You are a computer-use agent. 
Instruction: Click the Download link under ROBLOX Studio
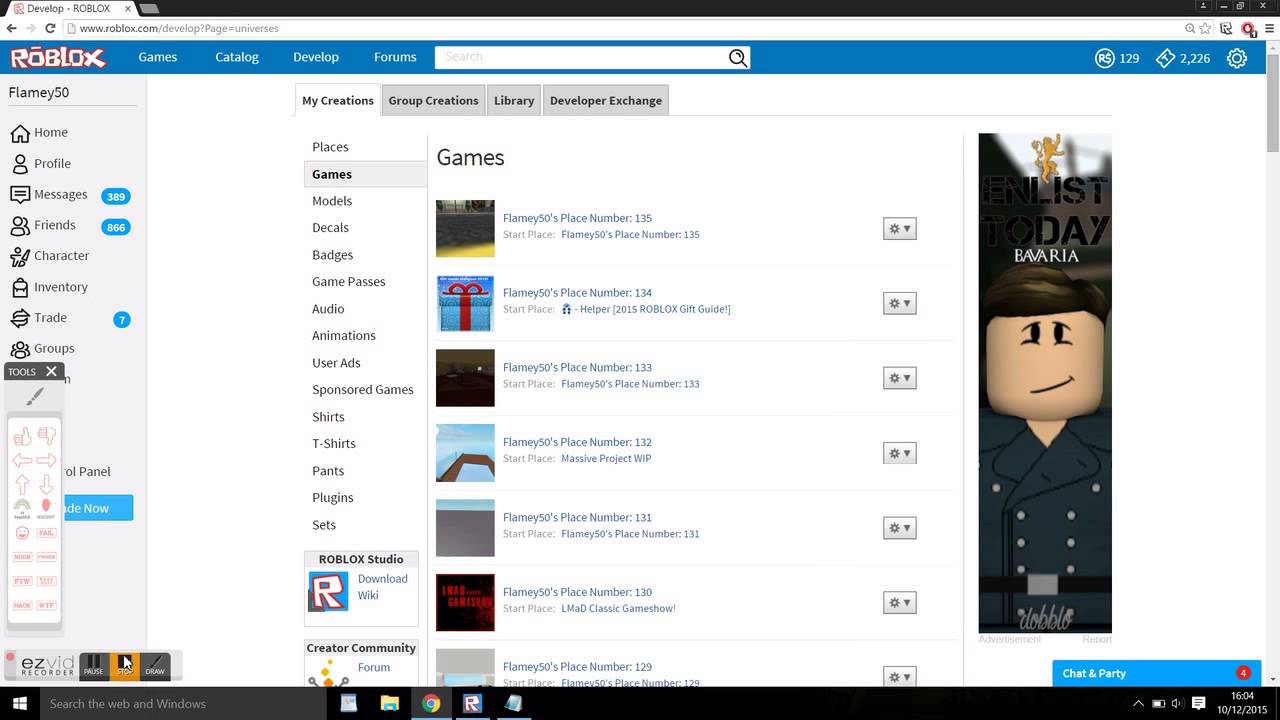[x=383, y=579]
